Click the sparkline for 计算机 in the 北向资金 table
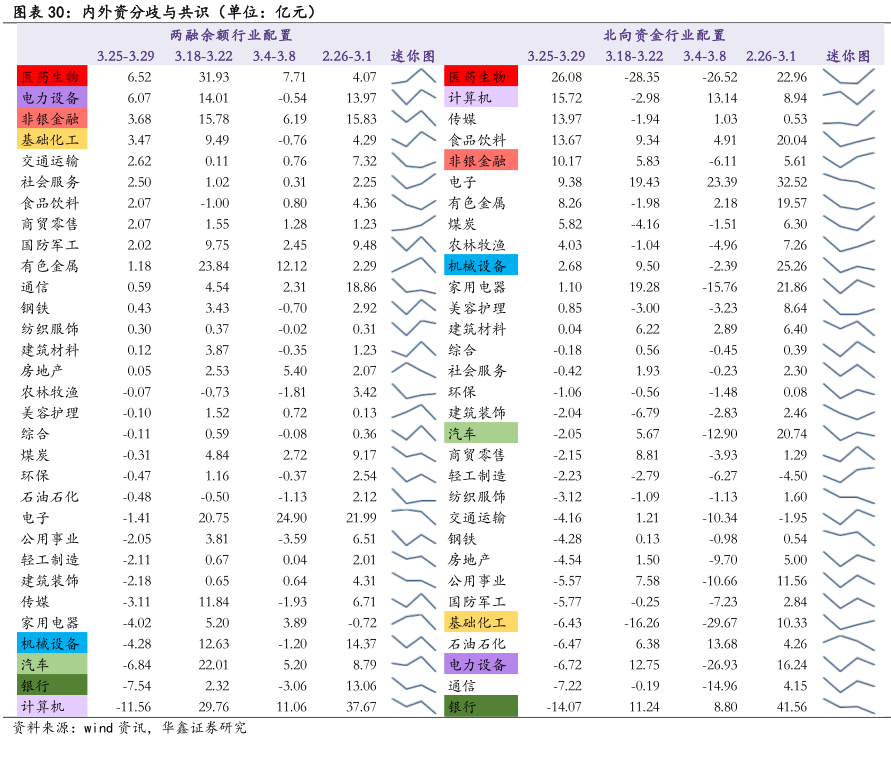The height and width of the screenshot is (773, 891). point(848,98)
